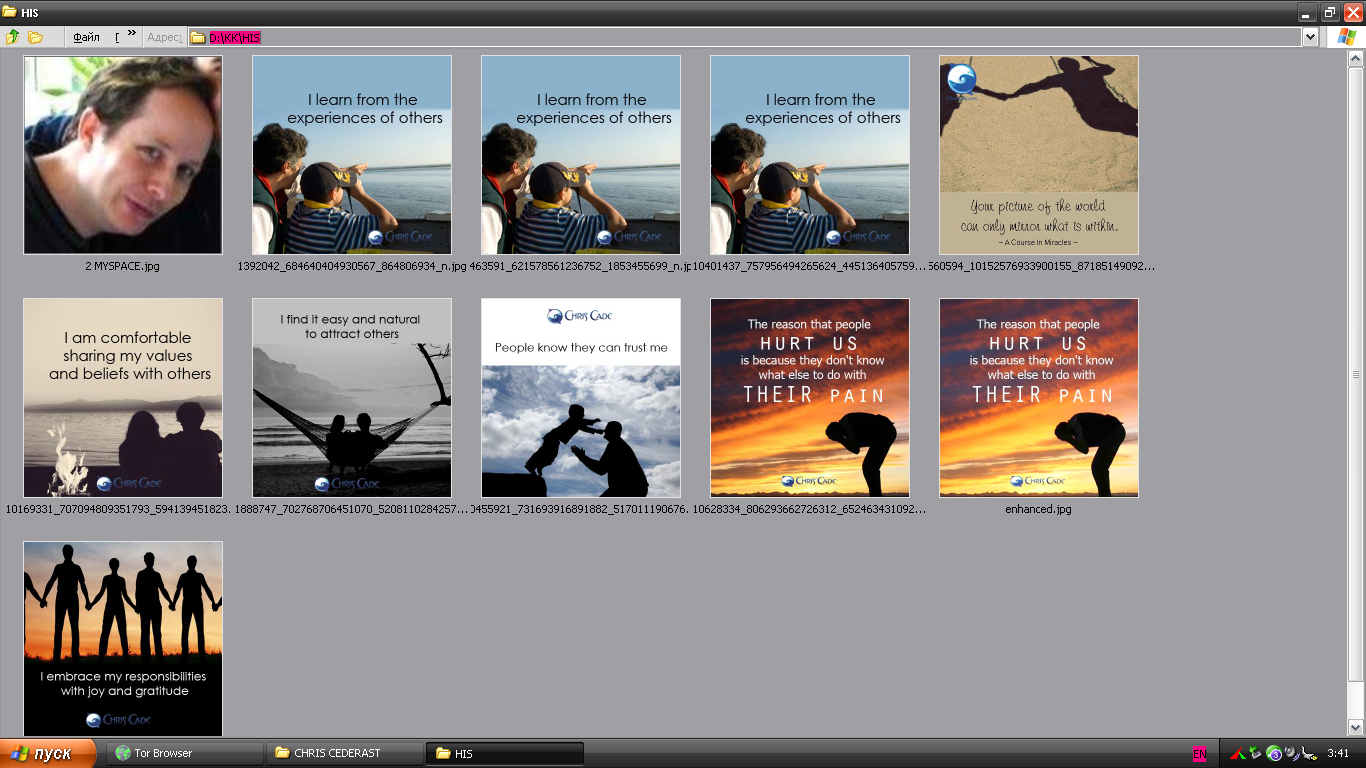The height and width of the screenshot is (768, 1366).
Task: Select the 'comfortable sharing my values' thumbnail
Action: 123,398
